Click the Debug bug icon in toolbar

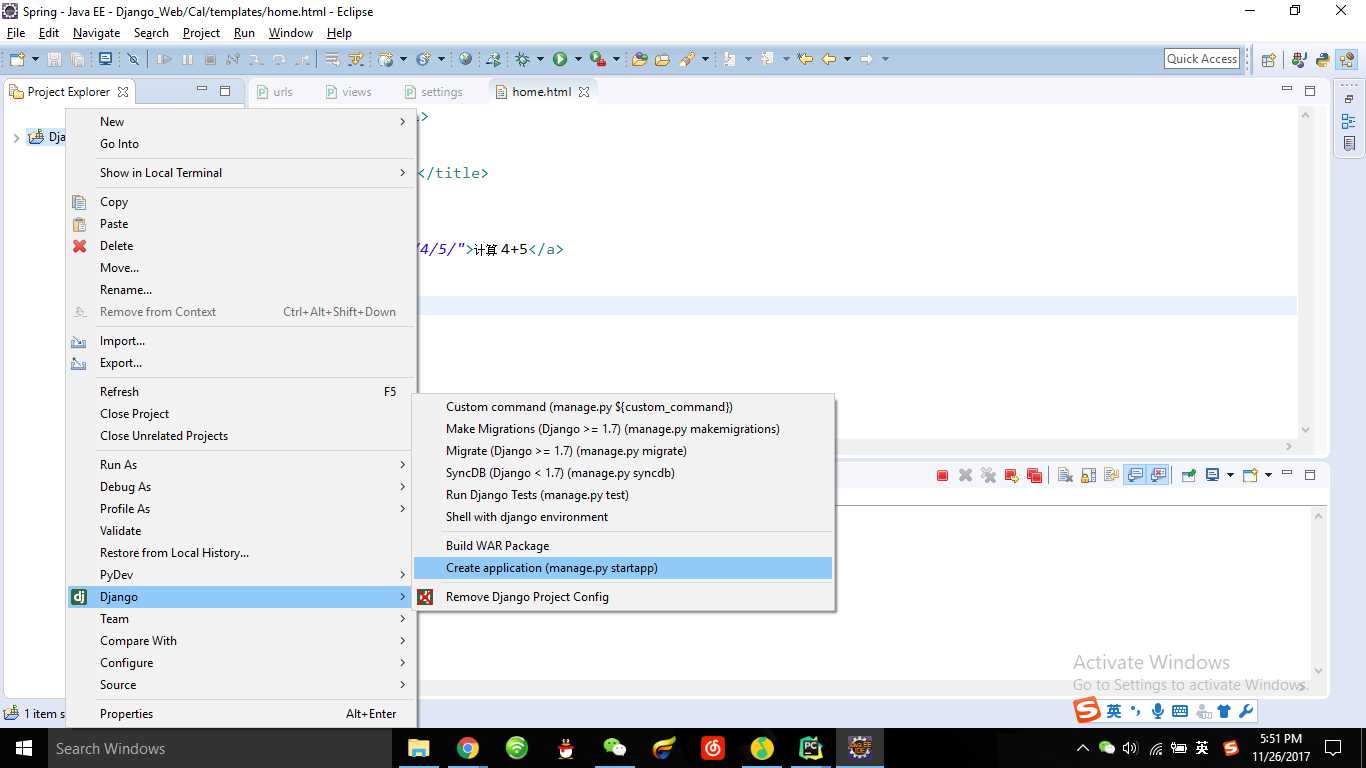[522, 59]
